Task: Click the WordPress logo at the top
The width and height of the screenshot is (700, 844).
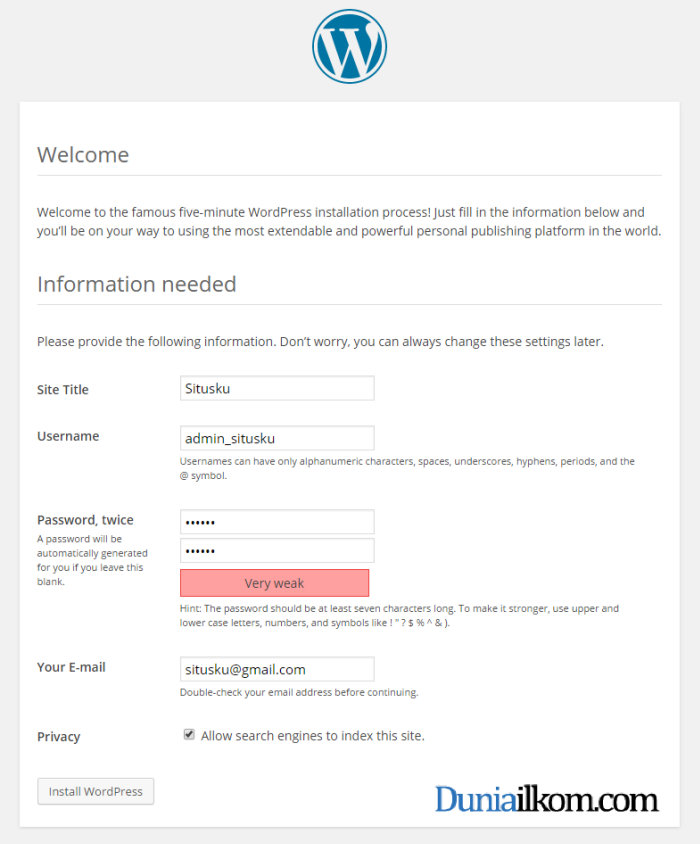Action: (x=349, y=46)
